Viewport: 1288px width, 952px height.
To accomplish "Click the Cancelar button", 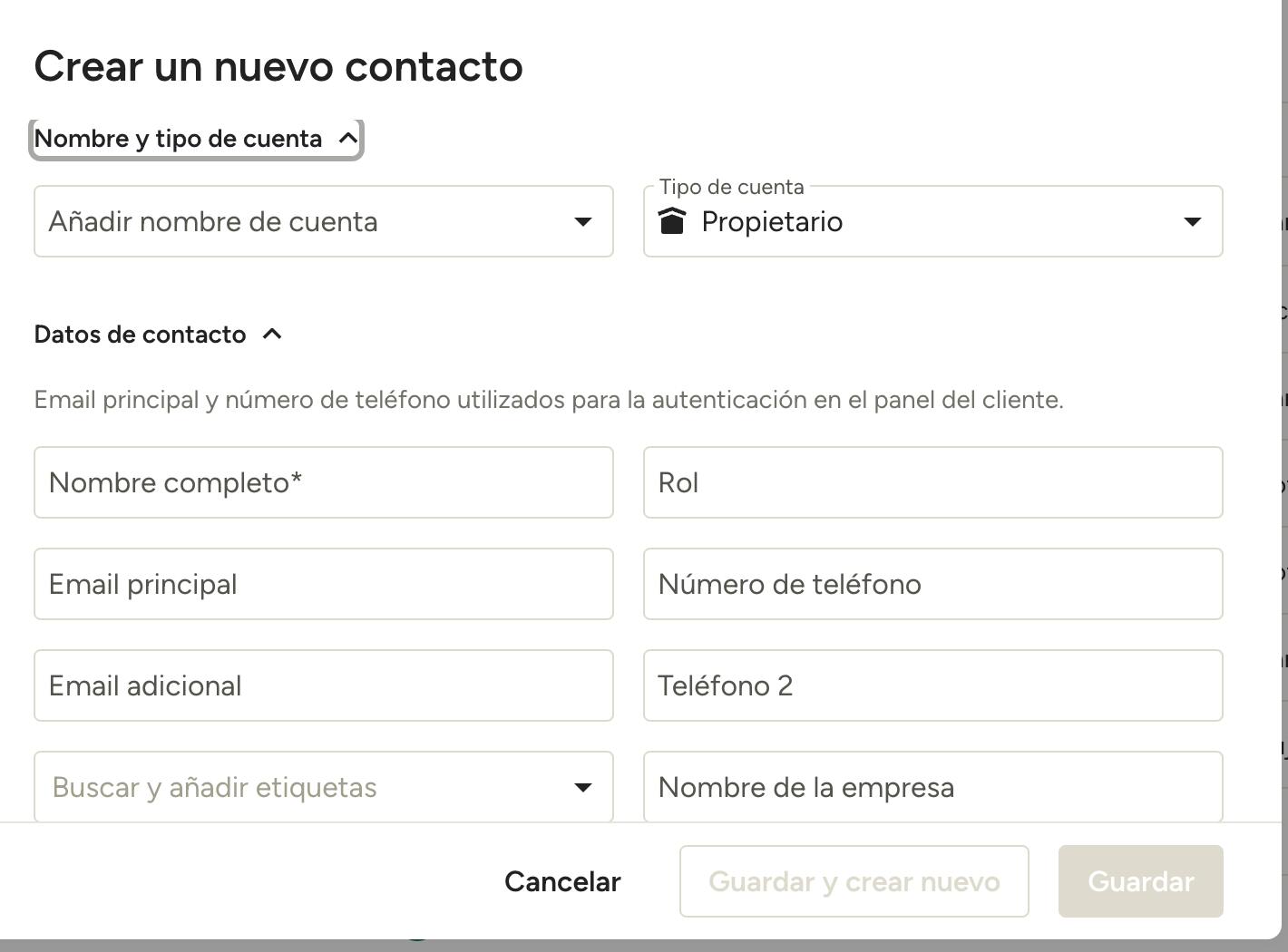I will [x=562, y=881].
